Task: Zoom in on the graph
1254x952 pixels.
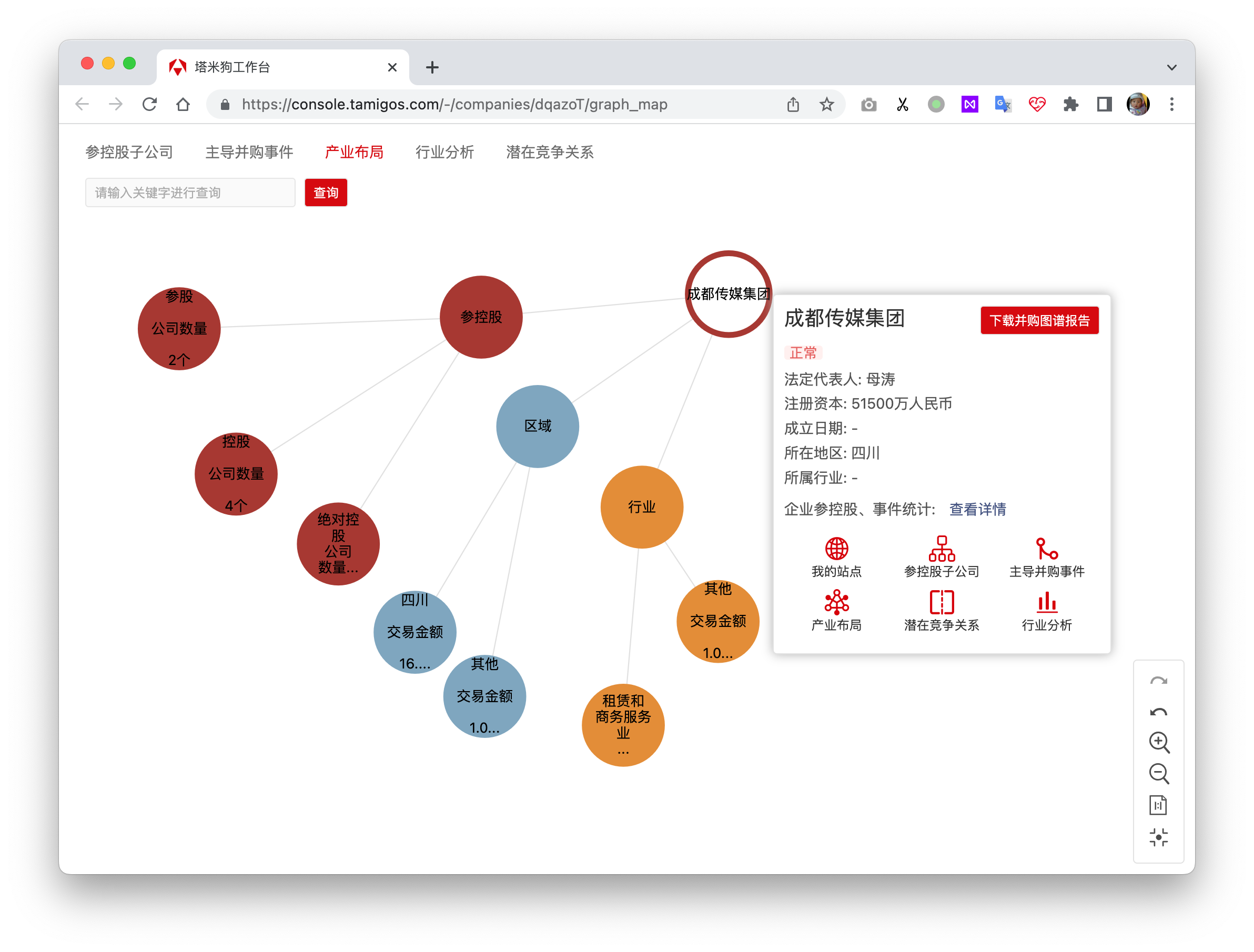Action: pos(1158,742)
